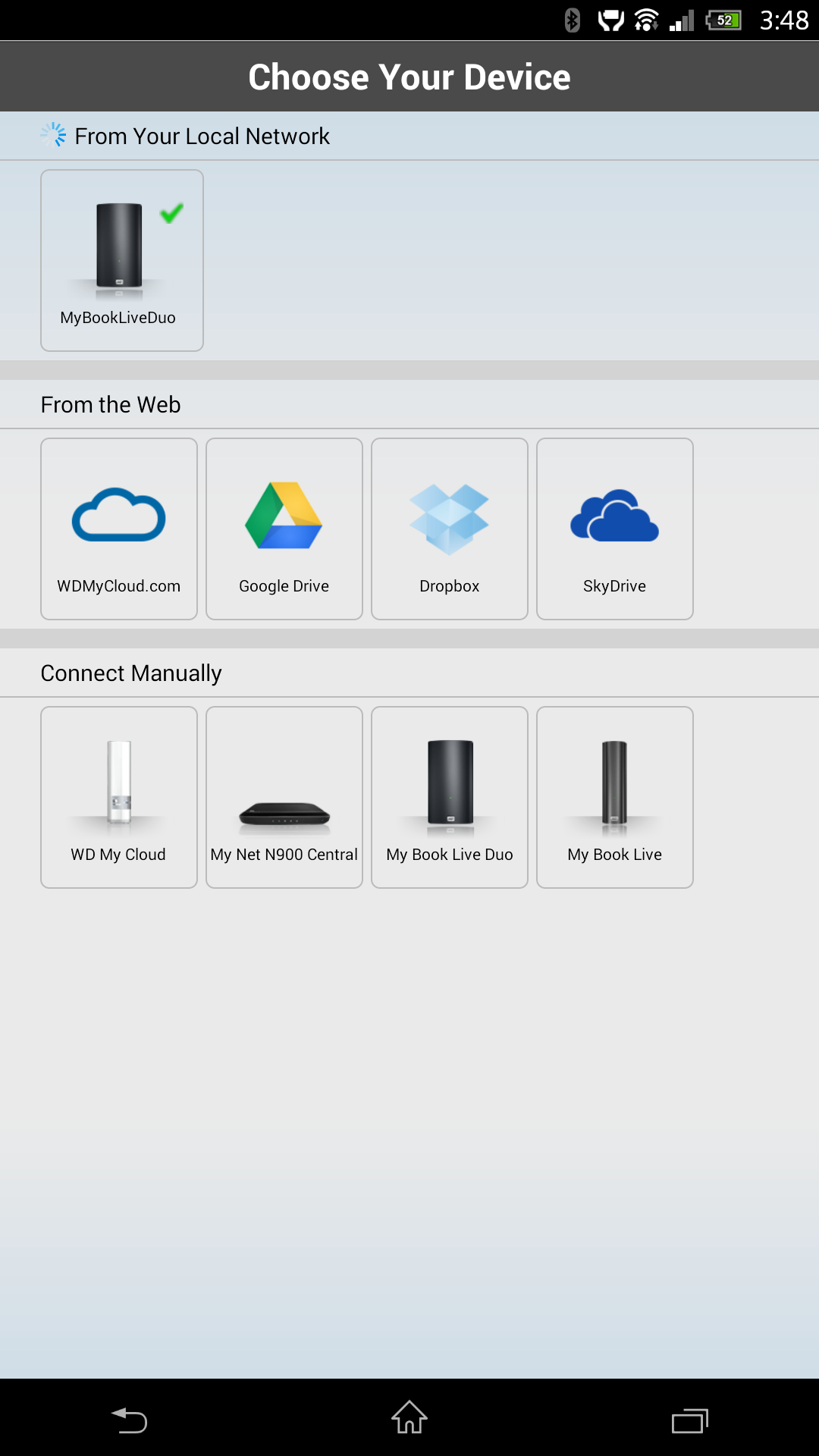Viewport: 819px width, 1456px height.
Task: Connect to SkyDrive
Action: pyautogui.click(x=615, y=529)
